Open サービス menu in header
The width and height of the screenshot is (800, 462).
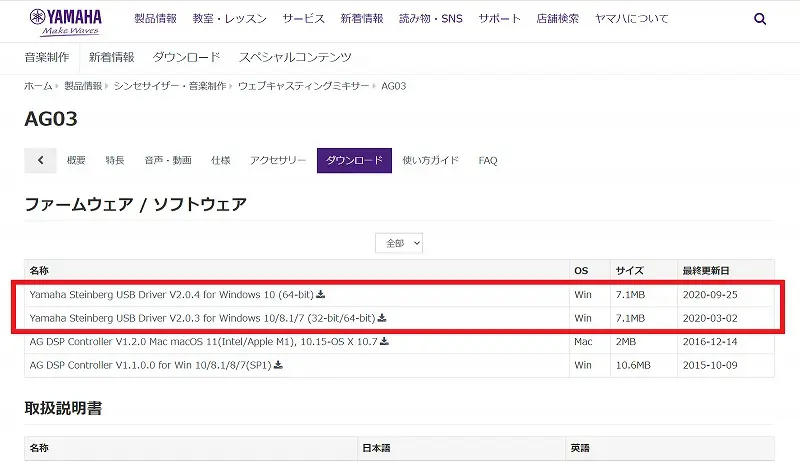coord(304,19)
